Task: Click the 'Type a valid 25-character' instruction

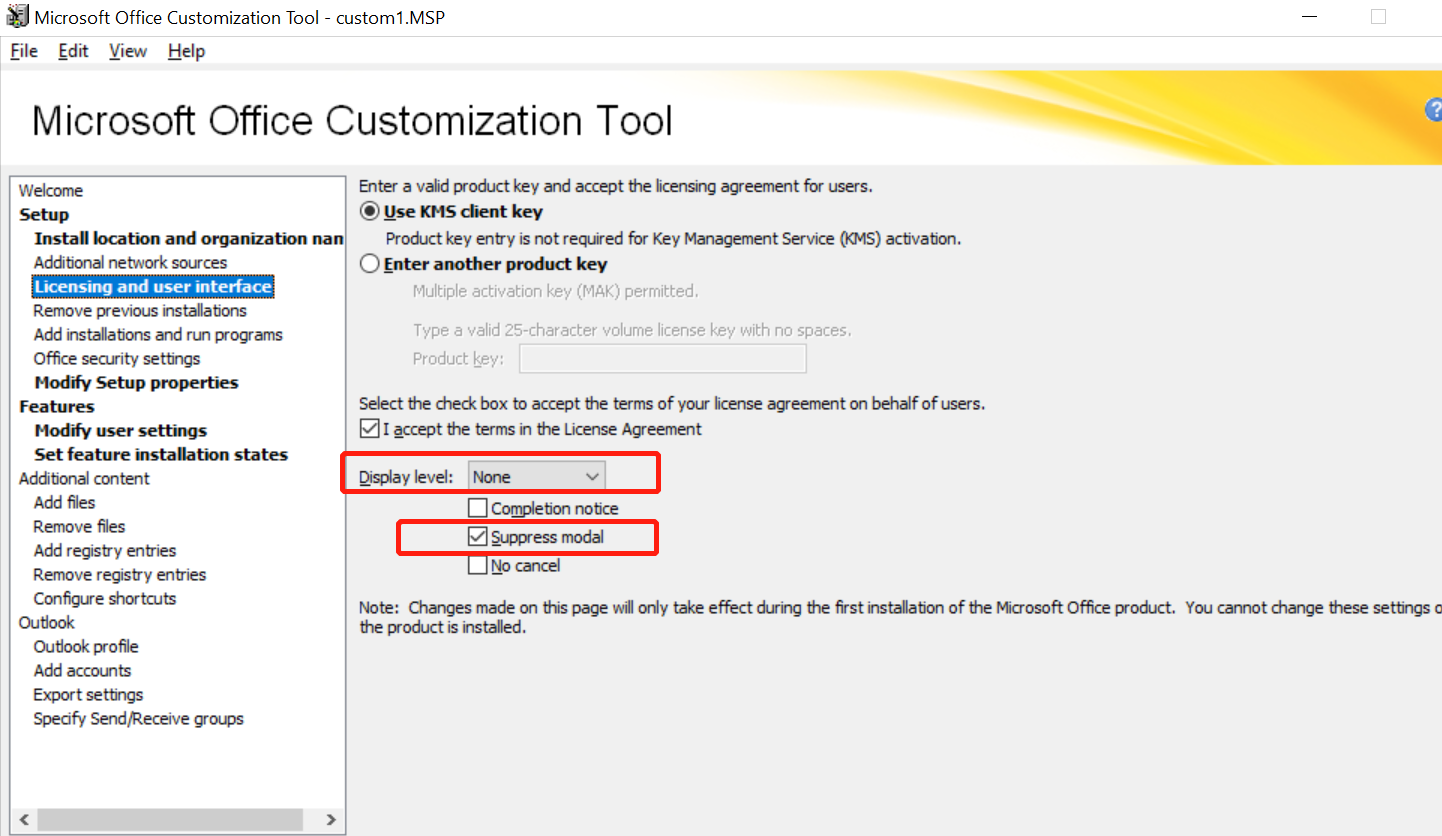Action: (x=632, y=330)
